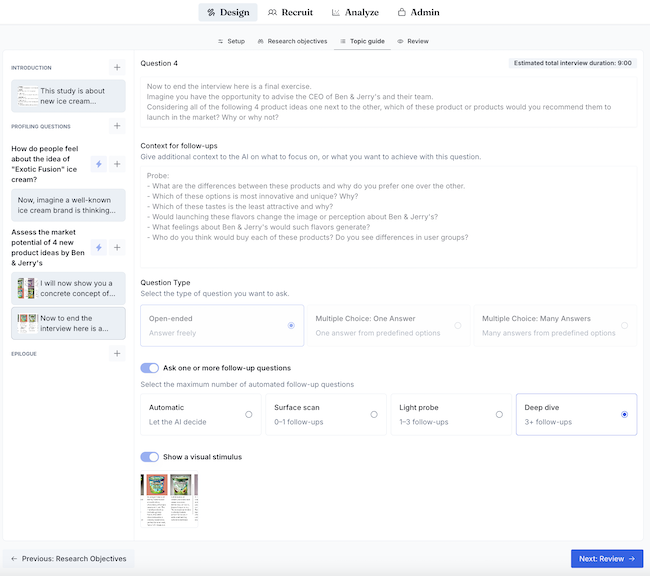Switch to the Research objectives tab
This screenshot has width=650, height=576.
[x=292, y=42]
